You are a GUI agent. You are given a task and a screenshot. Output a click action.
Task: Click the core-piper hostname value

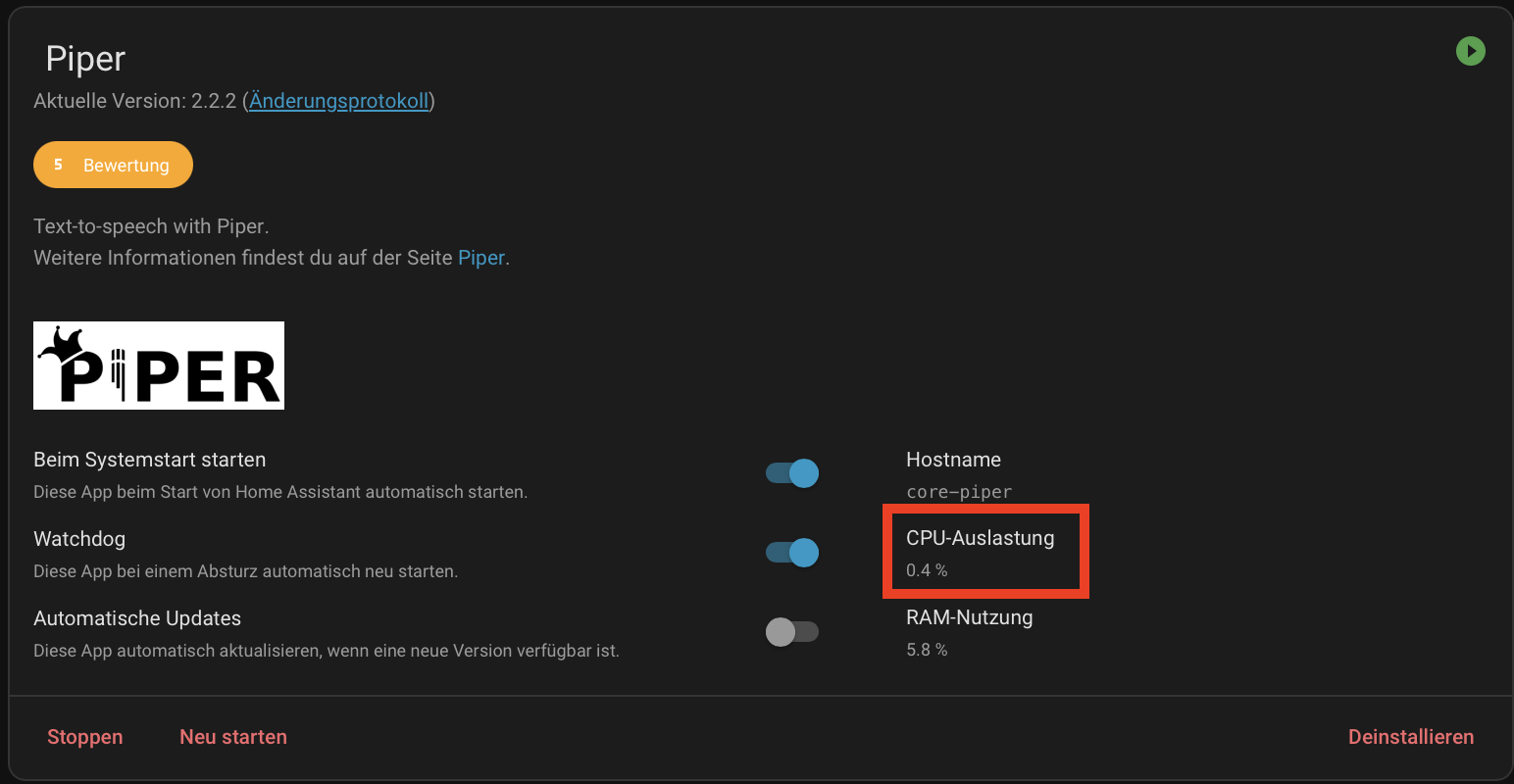[x=958, y=492]
